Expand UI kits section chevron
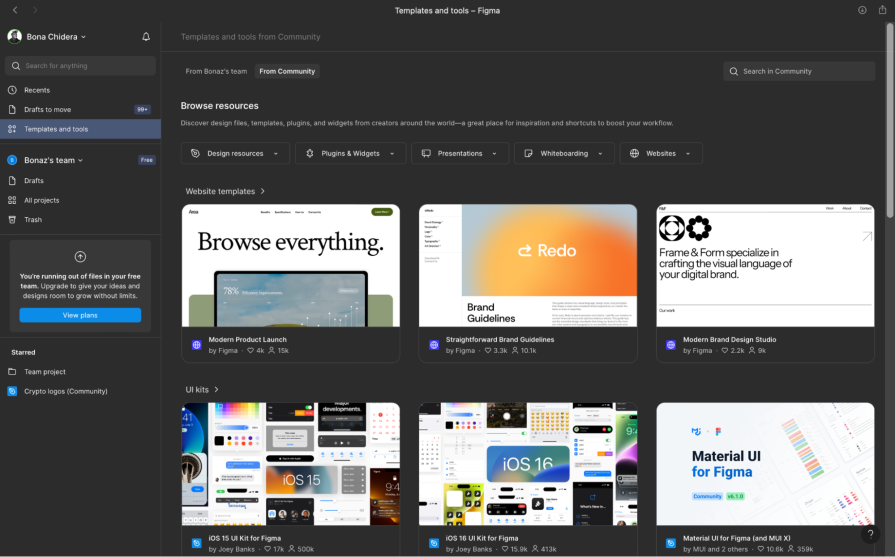The height and width of the screenshot is (557, 895). coord(216,390)
